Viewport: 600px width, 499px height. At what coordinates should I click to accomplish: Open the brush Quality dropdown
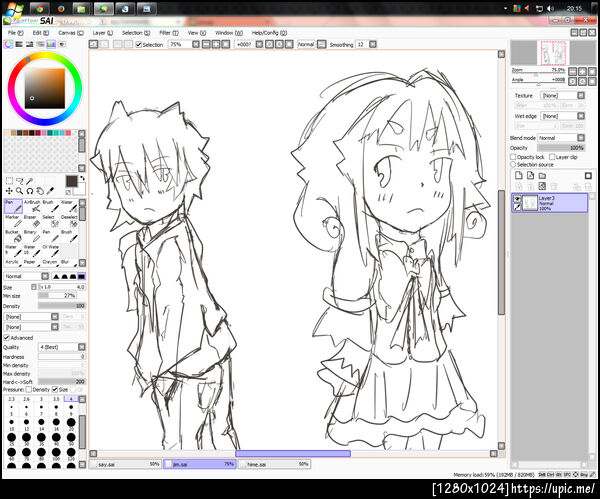62,347
